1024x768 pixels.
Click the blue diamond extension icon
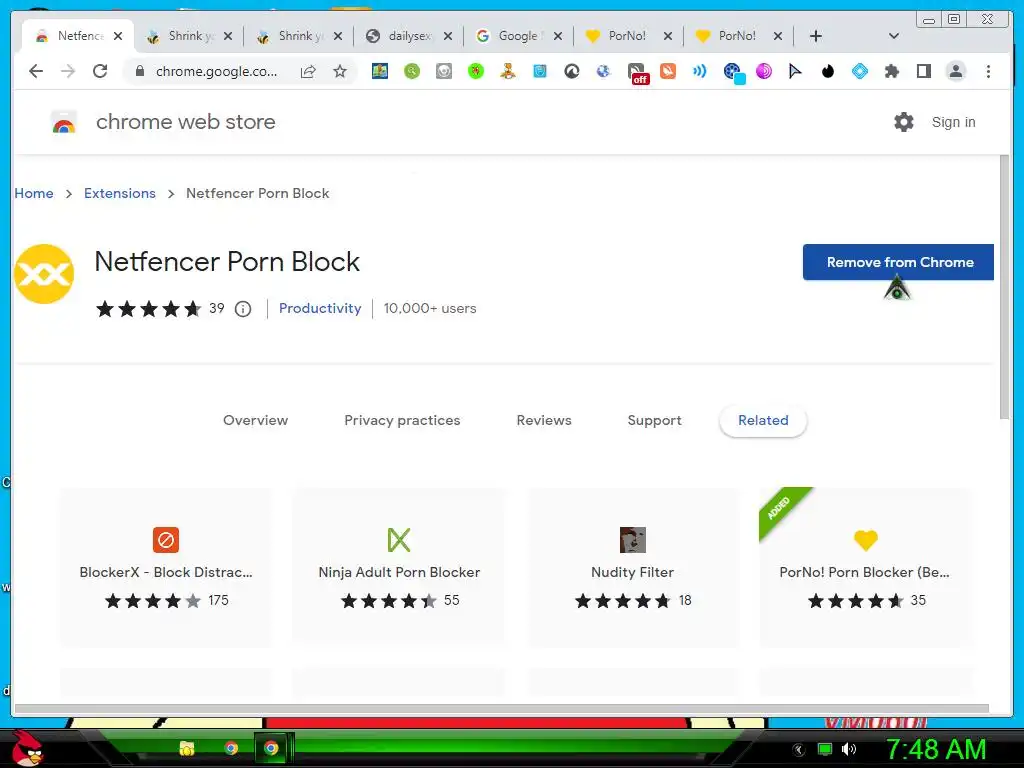pos(859,71)
